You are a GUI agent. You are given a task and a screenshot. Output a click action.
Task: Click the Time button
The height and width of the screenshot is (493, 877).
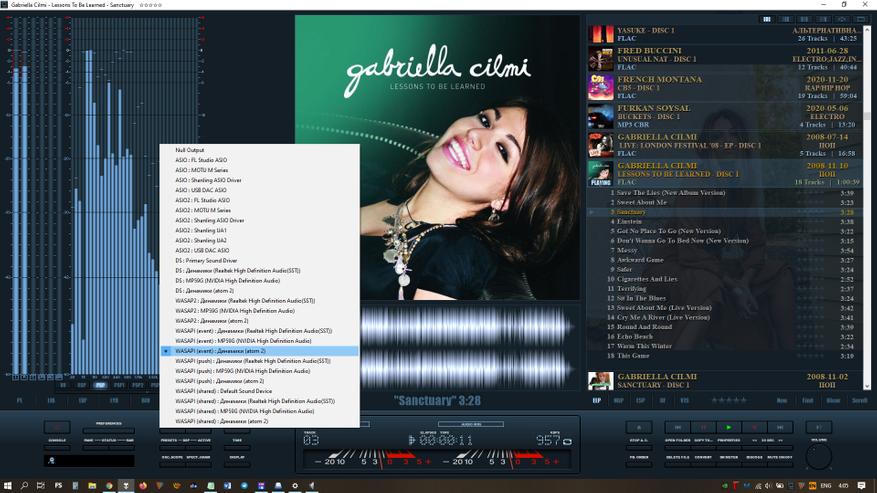click(x=237, y=448)
